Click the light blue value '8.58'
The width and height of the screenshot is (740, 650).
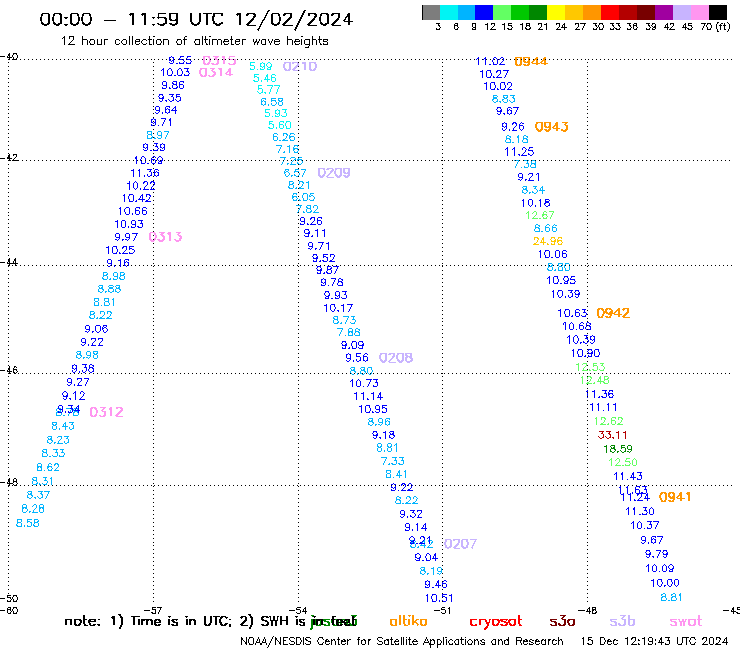click(28, 523)
